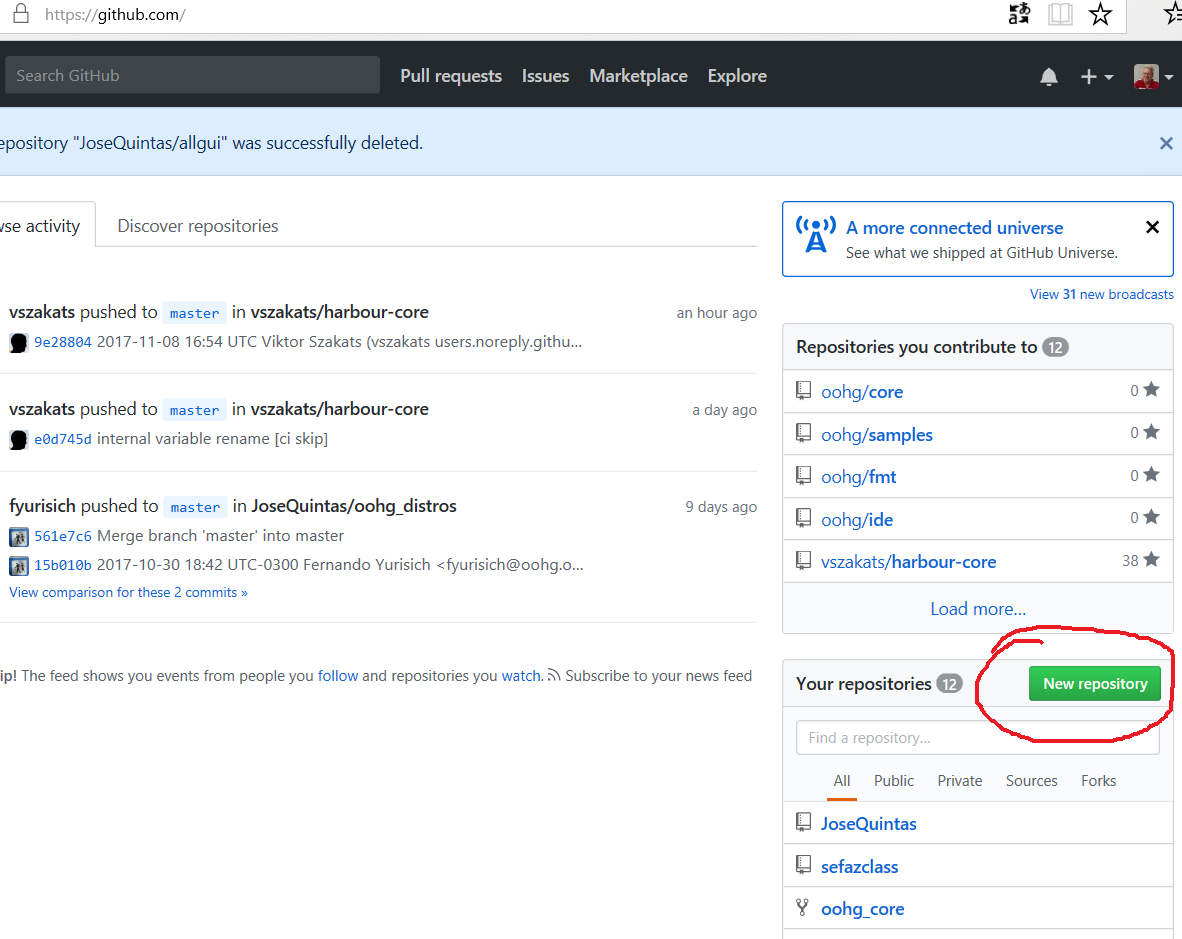
Task: Filter repositories by Private
Action: 959,781
